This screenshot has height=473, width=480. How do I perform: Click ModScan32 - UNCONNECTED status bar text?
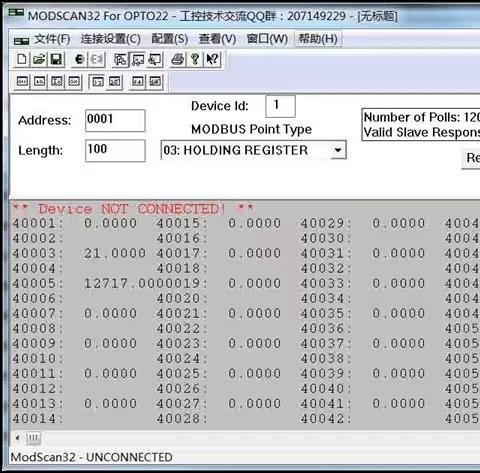tap(91, 457)
